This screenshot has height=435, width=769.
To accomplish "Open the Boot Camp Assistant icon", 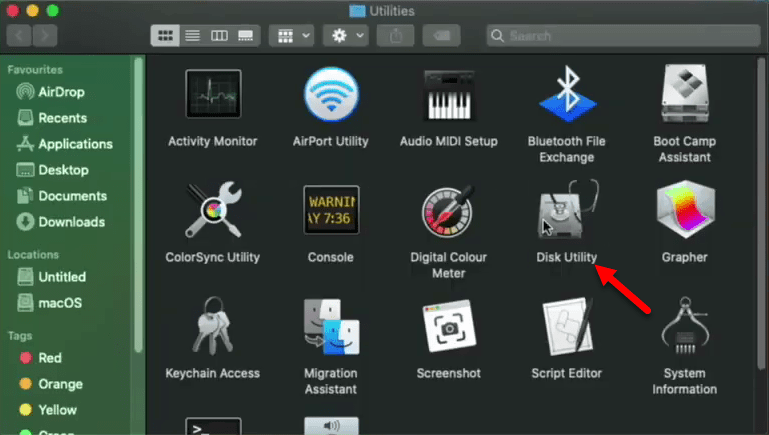I will [685, 93].
